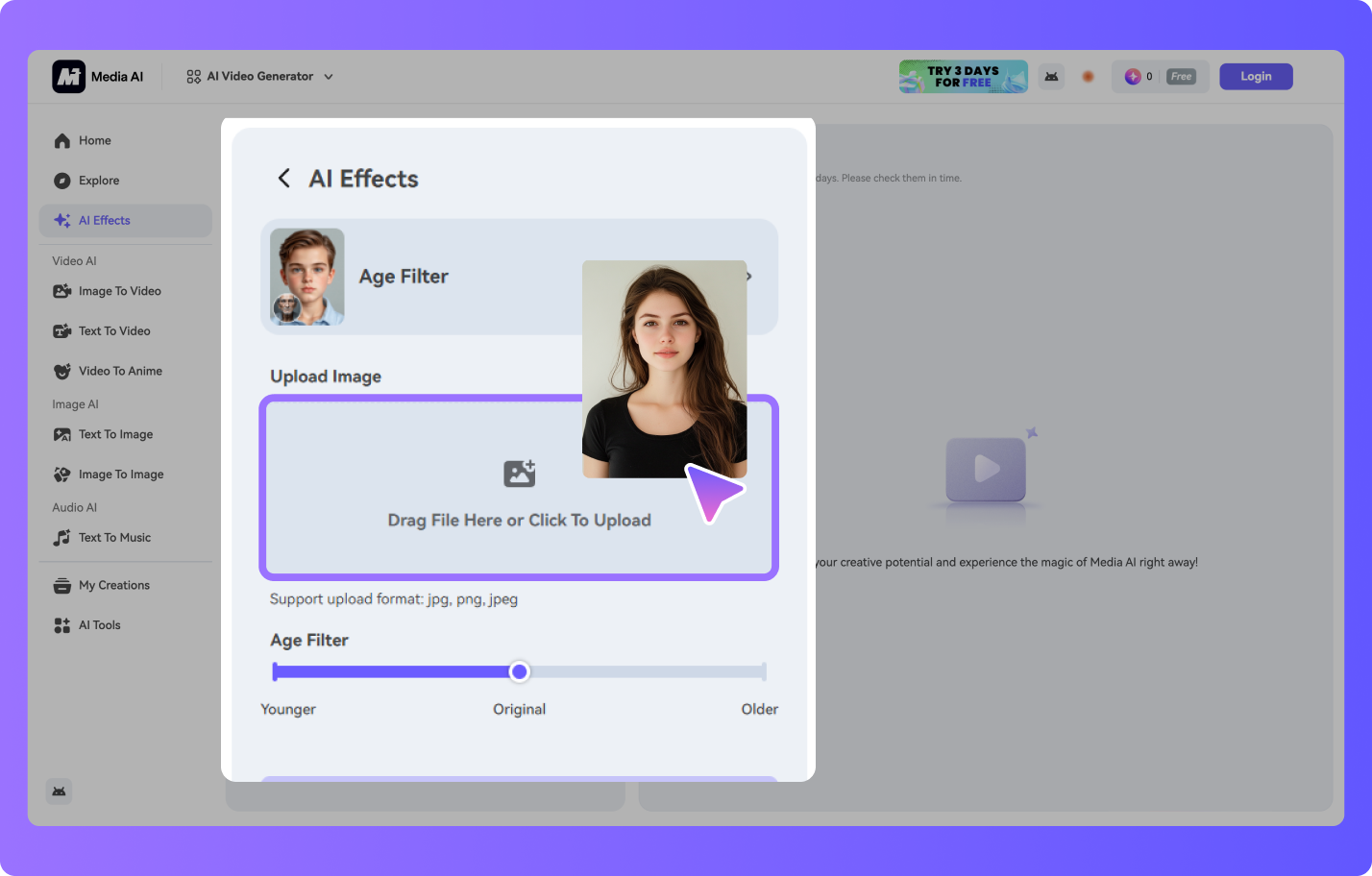The height and width of the screenshot is (876, 1372).
Task: Click the Login button
Action: (x=1255, y=77)
